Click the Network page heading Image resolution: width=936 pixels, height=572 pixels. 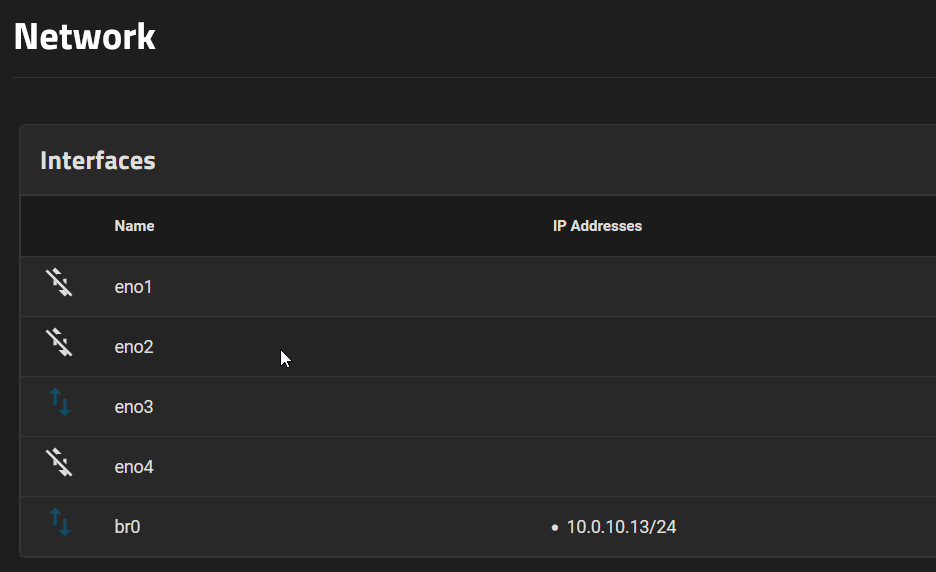click(85, 37)
